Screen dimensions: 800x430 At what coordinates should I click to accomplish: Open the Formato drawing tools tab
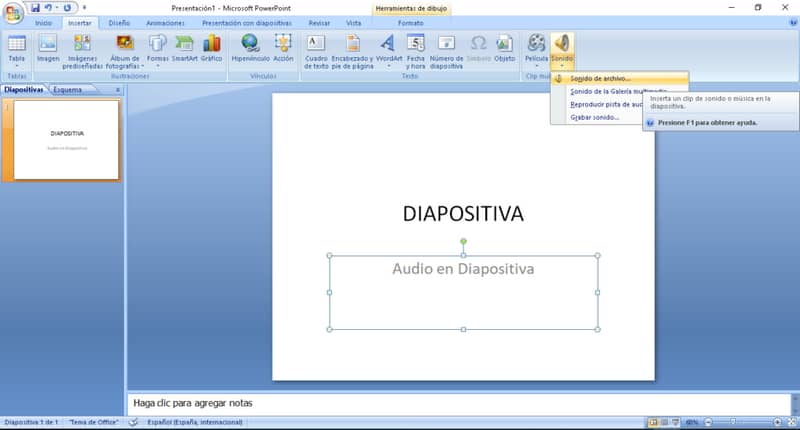click(411, 23)
